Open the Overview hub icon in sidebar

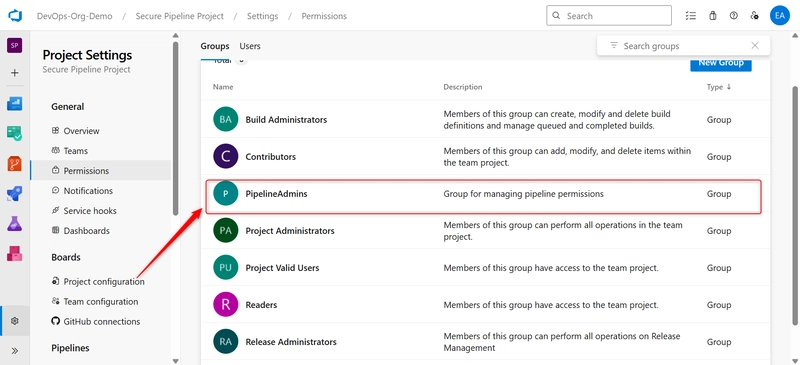(14, 104)
